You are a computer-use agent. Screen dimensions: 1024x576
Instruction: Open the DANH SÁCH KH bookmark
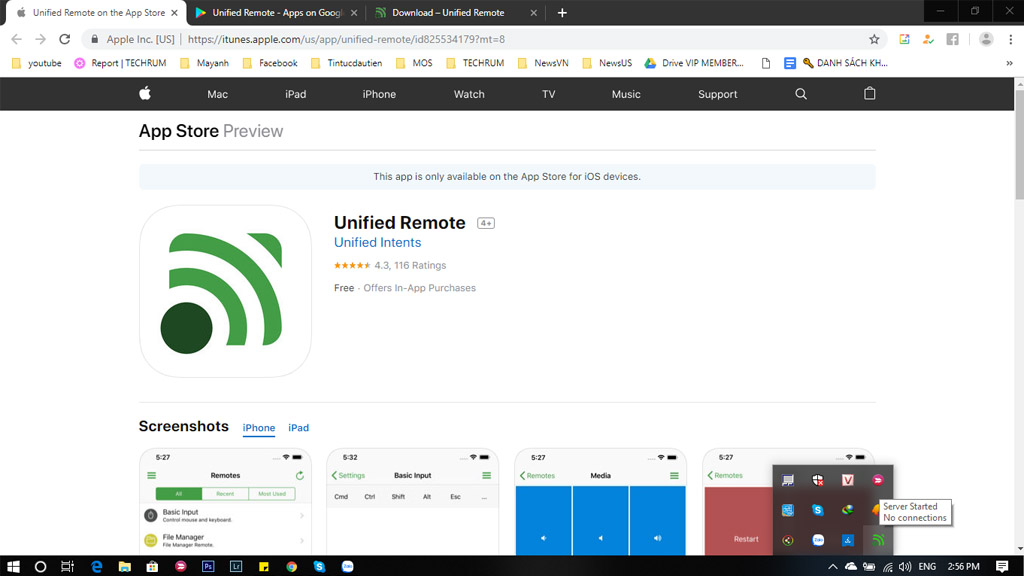tap(845, 63)
